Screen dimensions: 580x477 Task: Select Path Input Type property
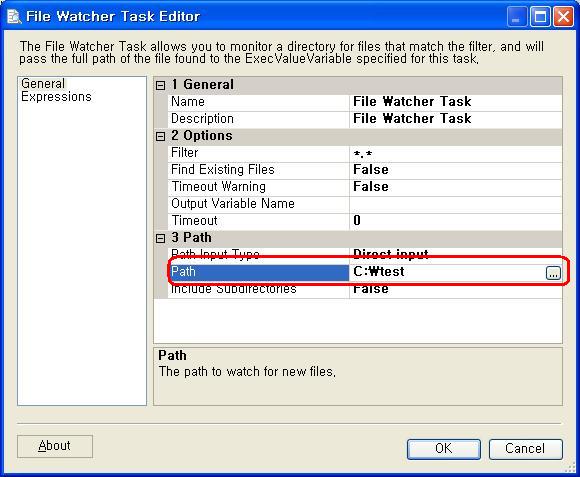pos(259,255)
